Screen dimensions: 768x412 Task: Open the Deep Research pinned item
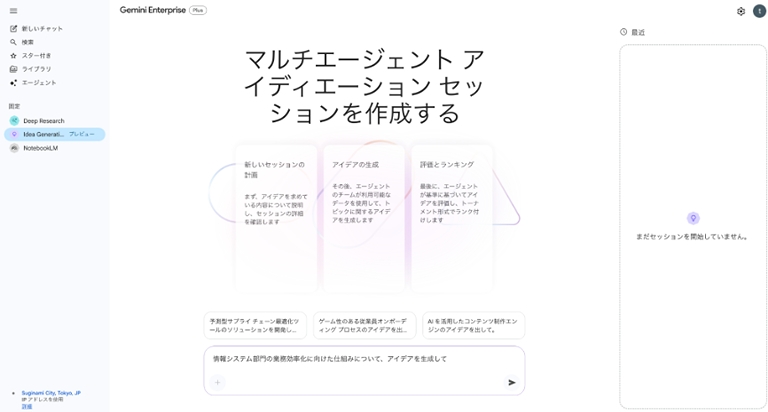point(55,121)
